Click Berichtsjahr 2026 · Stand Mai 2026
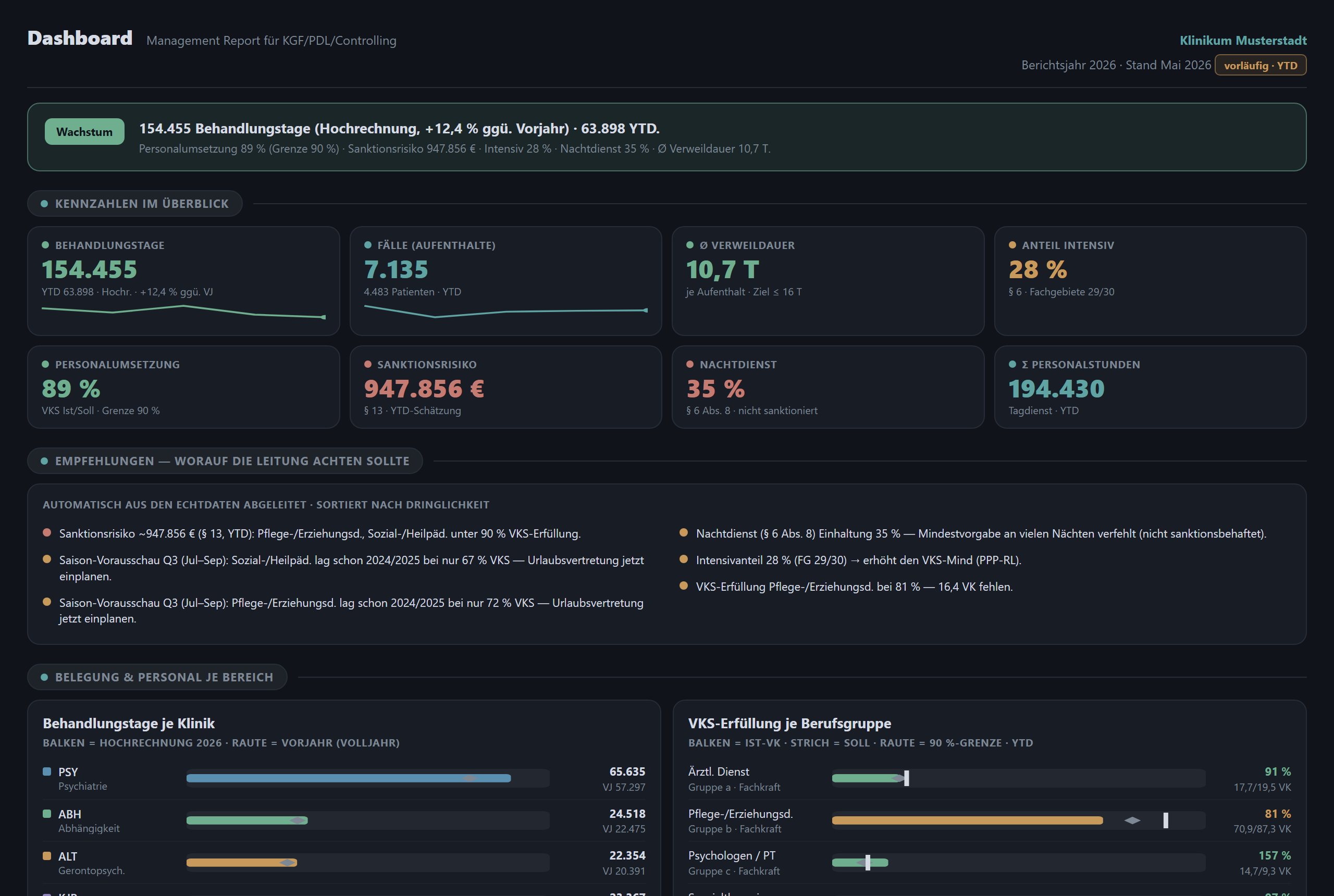The image size is (1334, 896). 1116,65
